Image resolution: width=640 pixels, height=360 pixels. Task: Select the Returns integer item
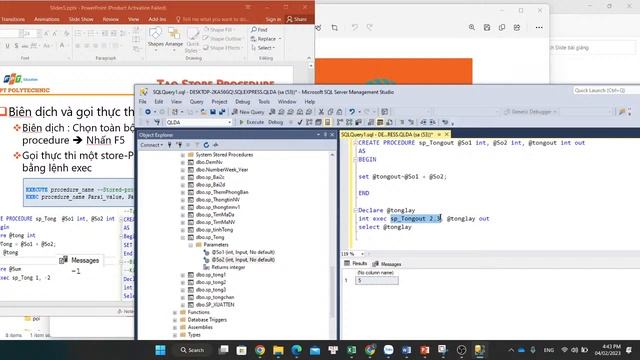[228, 267]
